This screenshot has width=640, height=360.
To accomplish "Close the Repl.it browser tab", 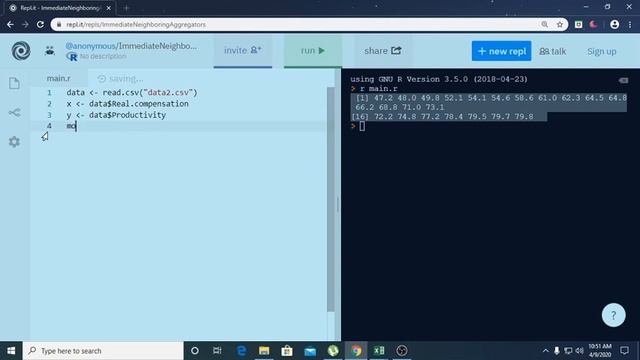I will coord(109,8).
